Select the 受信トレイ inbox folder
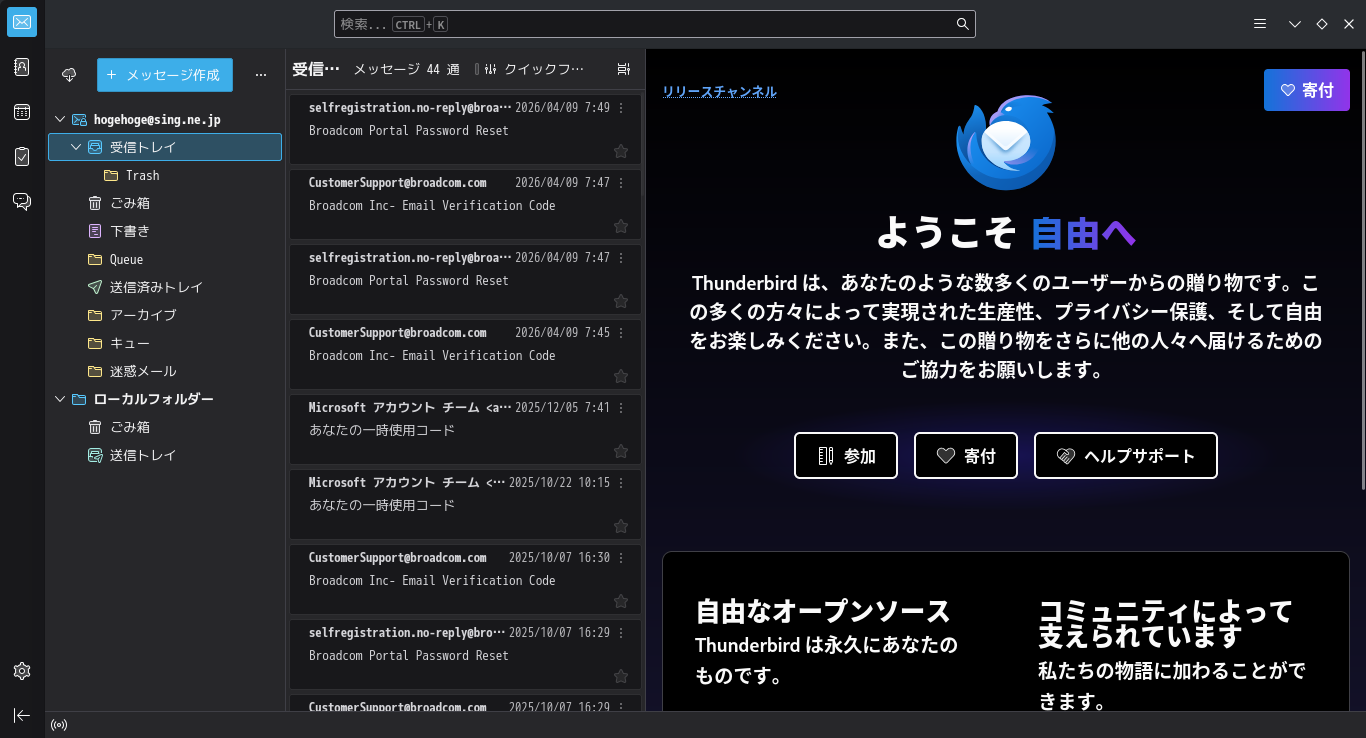The width and height of the screenshot is (1366, 738). (x=165, y=147)
